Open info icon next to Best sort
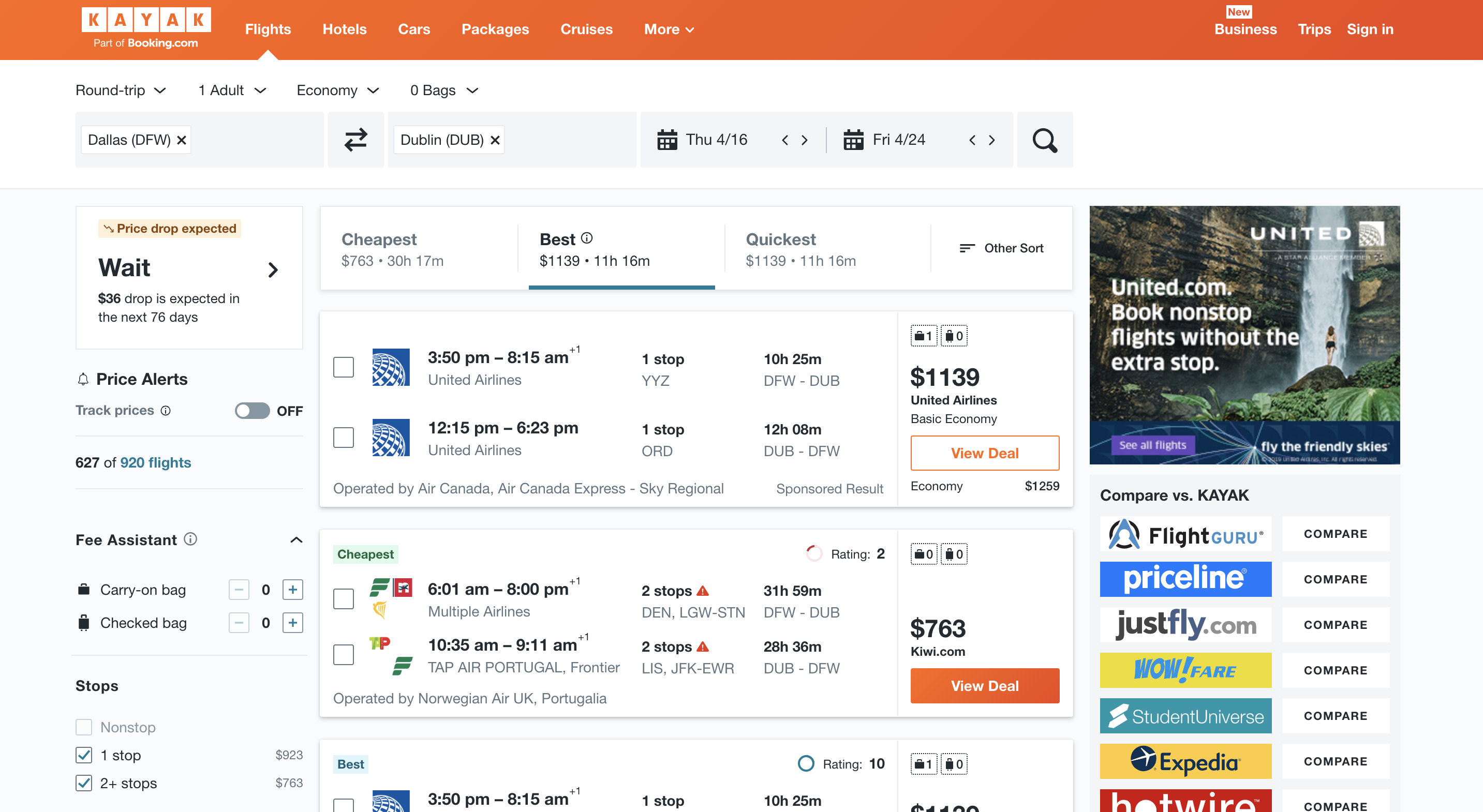 point(587,238)
